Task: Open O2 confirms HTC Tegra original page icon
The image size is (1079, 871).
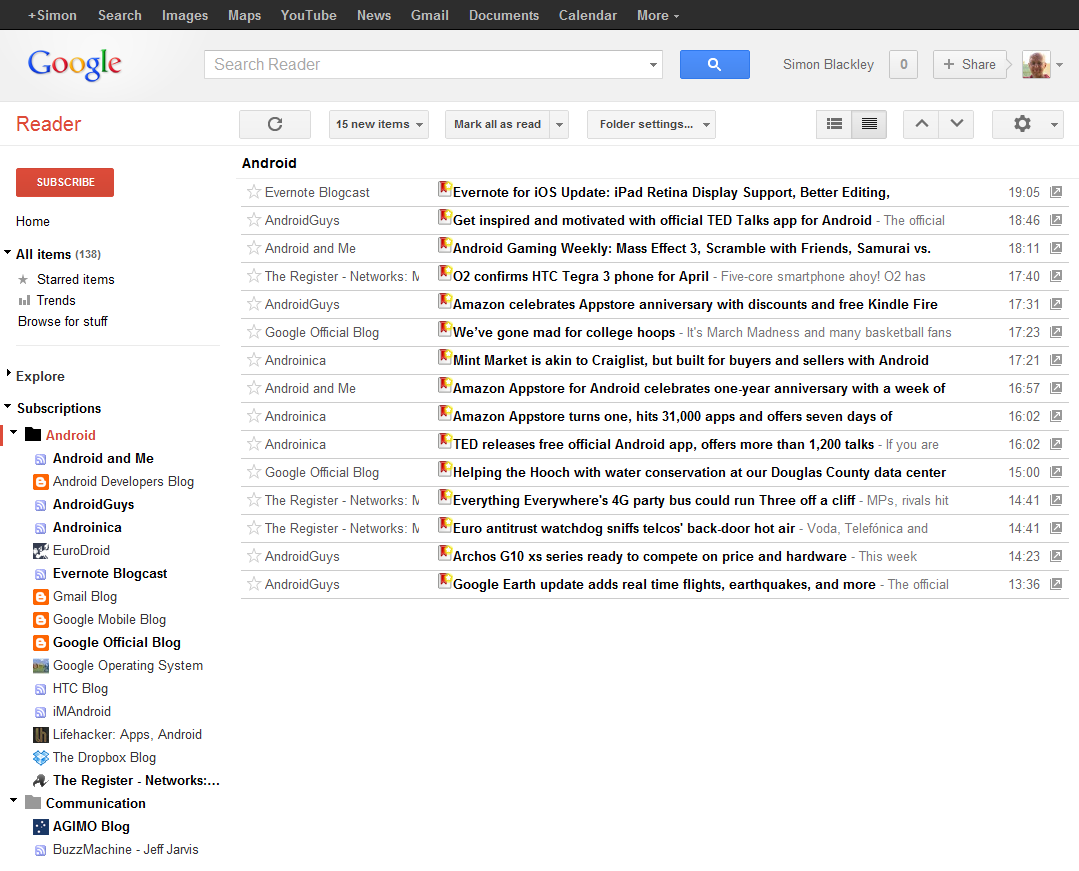Action: click(1056, 276)
